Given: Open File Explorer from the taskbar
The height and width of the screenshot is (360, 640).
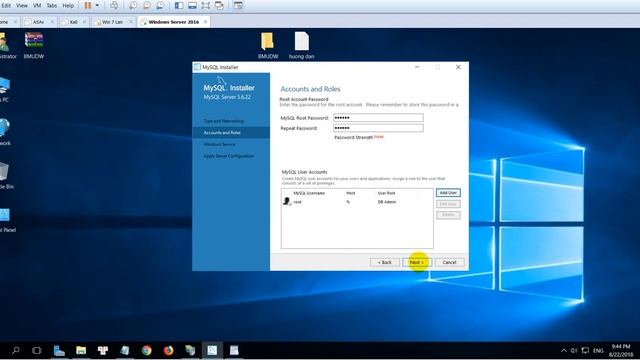Looking at the screenshot, I should (81, 350).
